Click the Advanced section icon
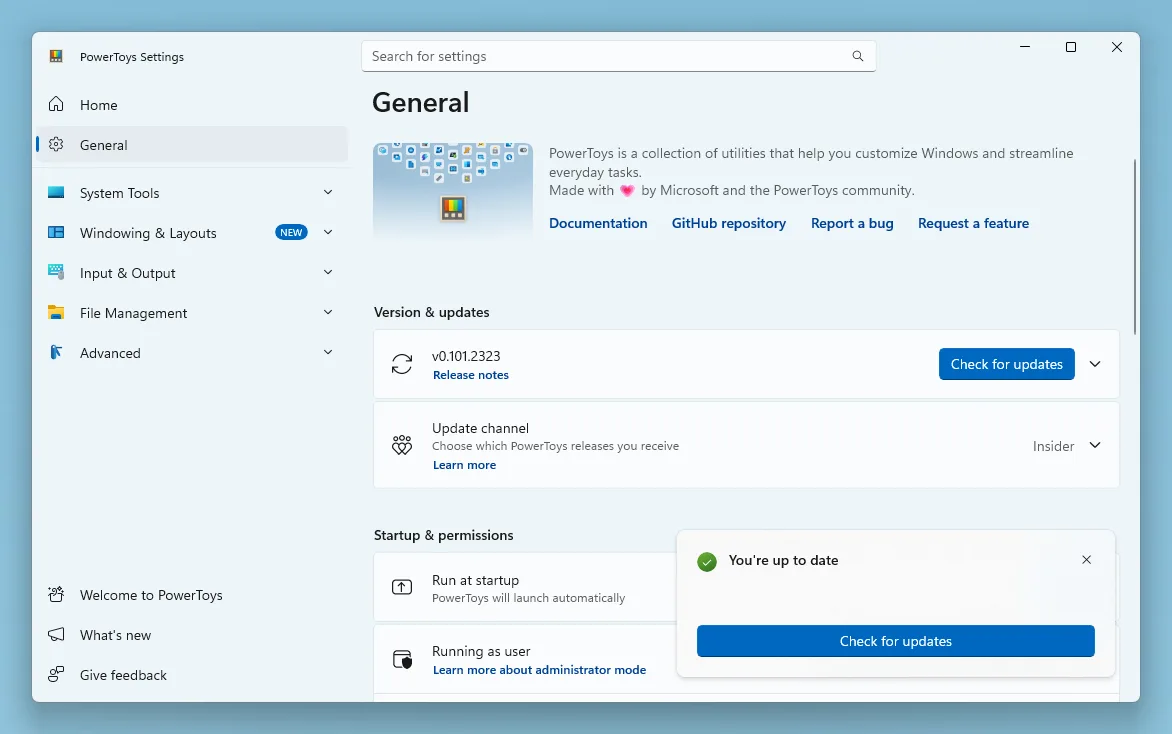 [56, 352]
